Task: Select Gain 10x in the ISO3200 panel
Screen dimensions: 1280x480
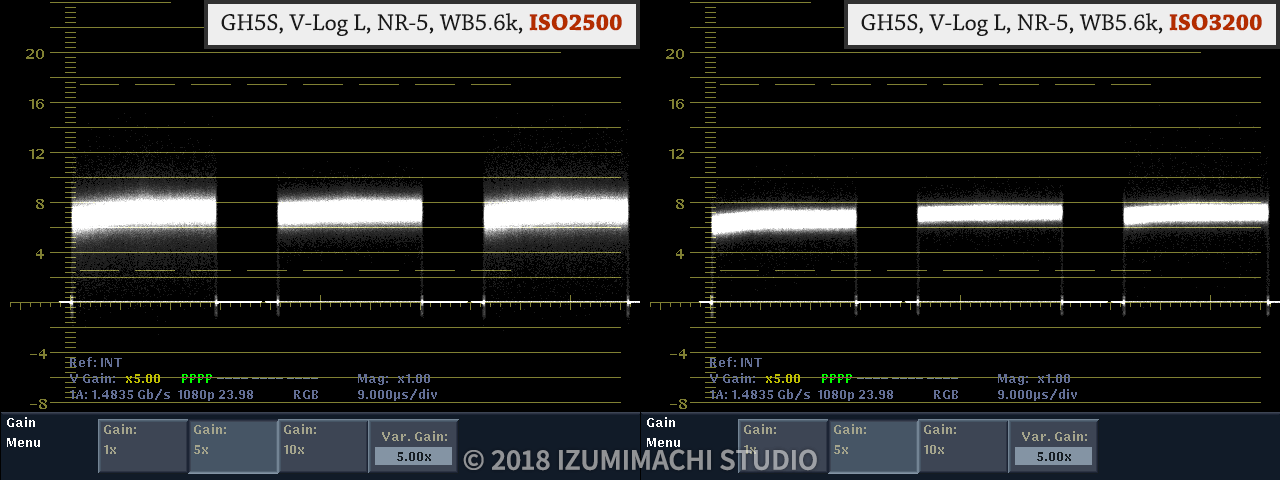Action: [963, 446]
